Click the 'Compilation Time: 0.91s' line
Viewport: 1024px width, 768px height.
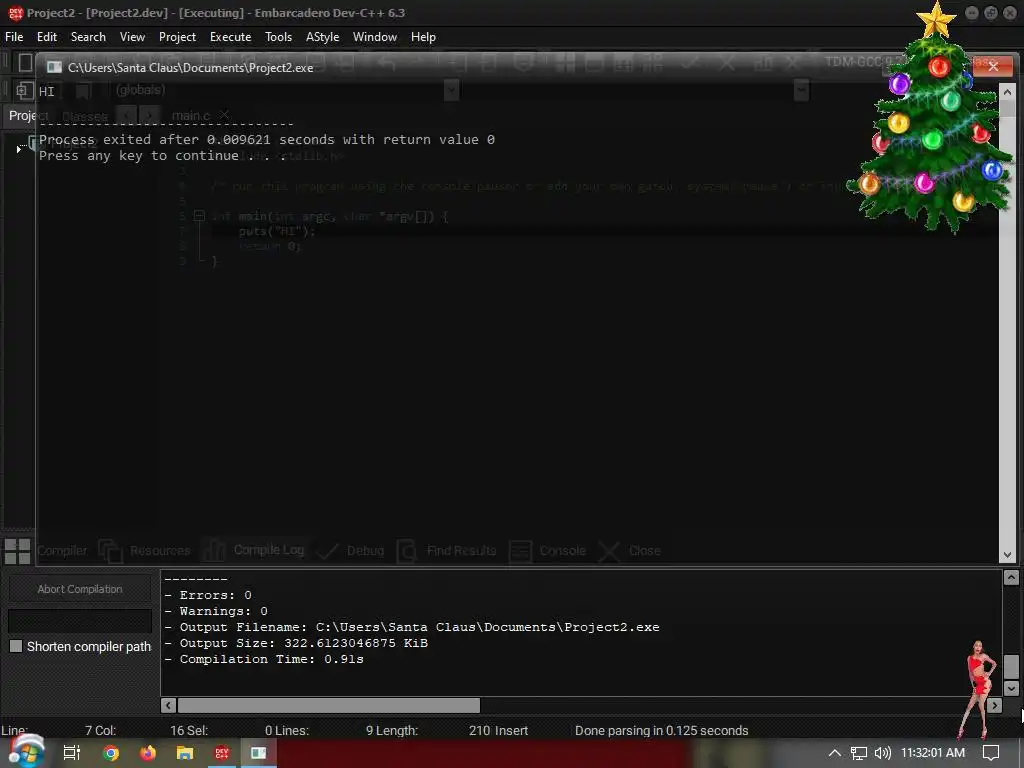point(264,659)
